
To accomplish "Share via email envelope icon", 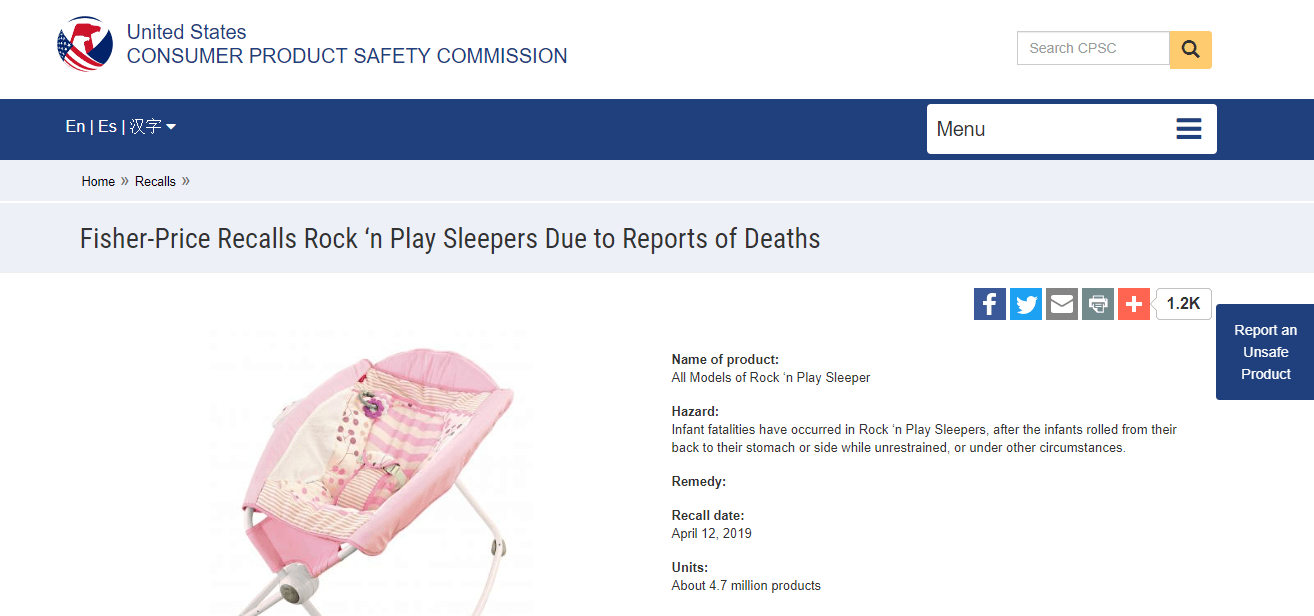I will pos(1062,304).
